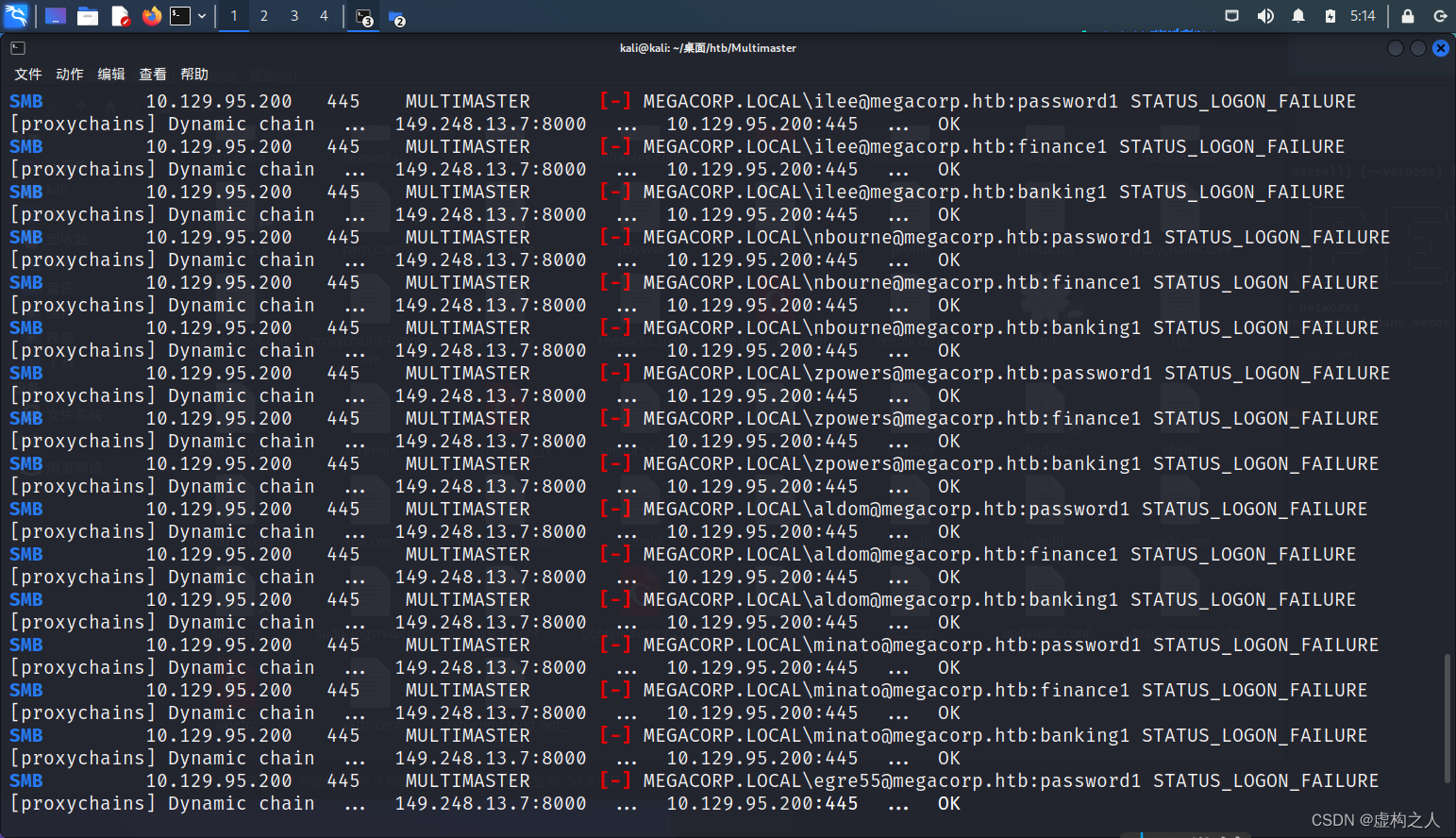Click the terminal window title icon
Viewport: 1456px width, 838px height.
pyautogui.click(x=18, y=48)
